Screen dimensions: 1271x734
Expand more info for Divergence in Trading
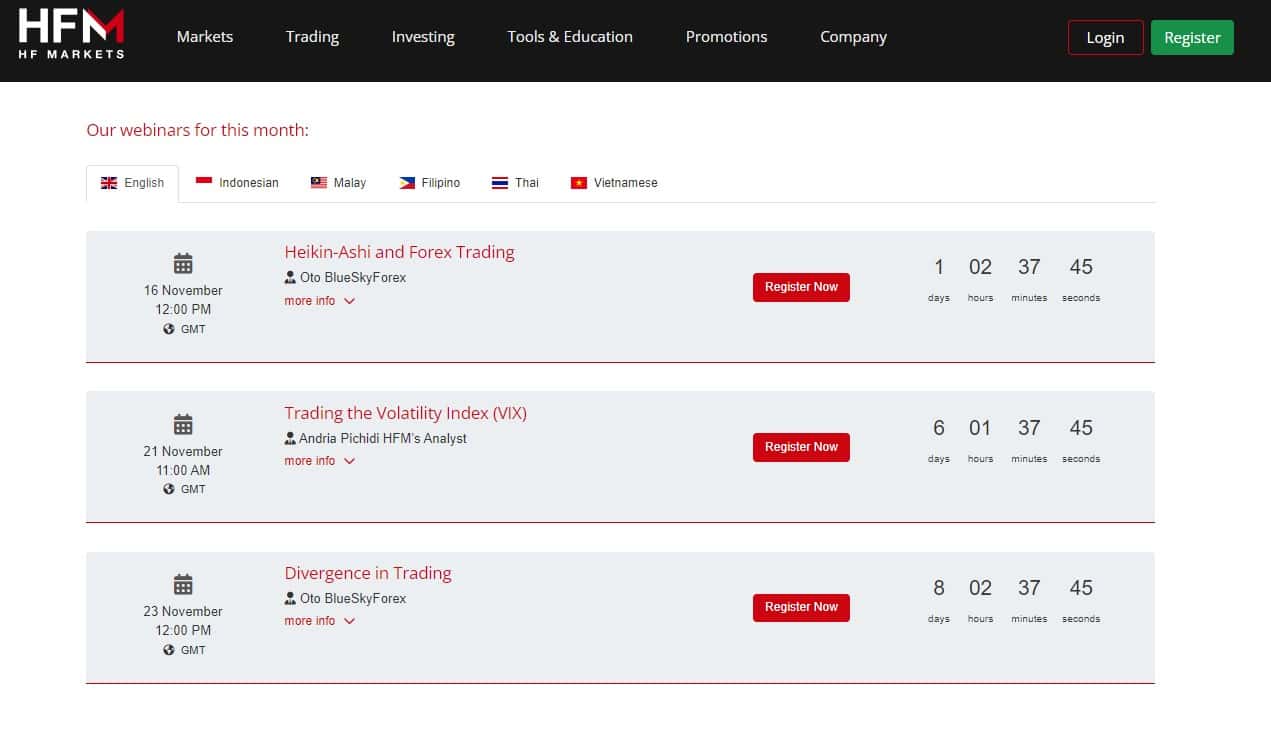(319, 621)
